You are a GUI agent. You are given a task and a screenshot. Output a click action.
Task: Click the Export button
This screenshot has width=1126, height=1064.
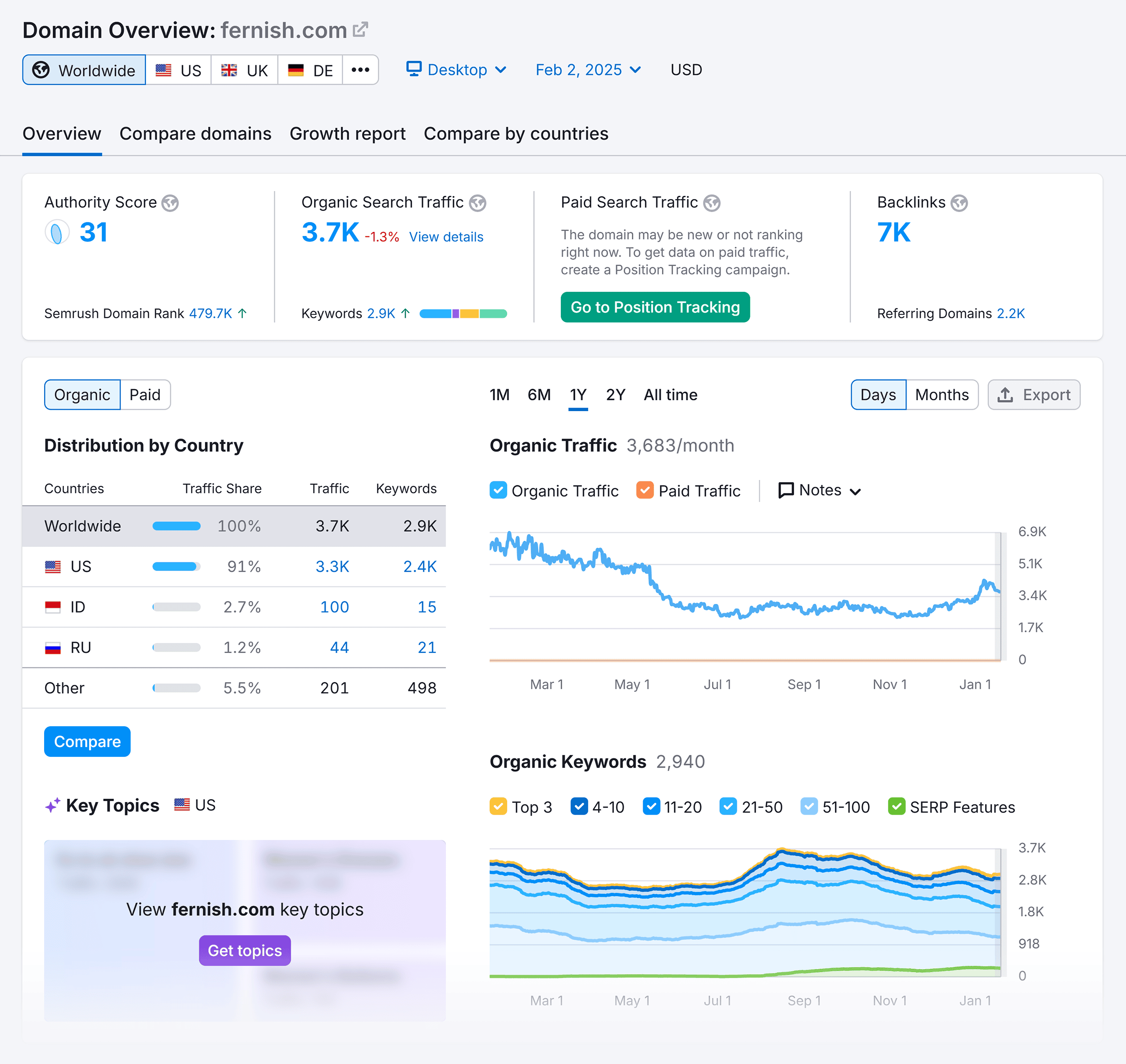1034,395
